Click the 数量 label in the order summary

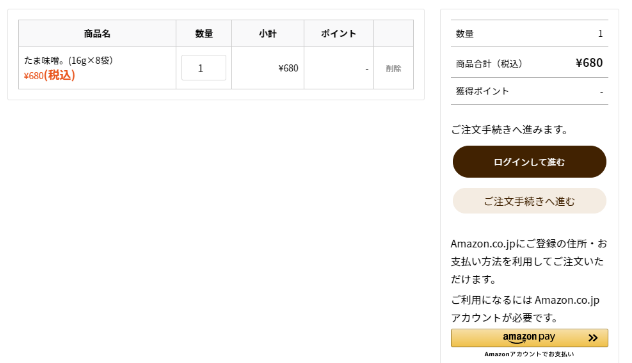tap(464, 34)
